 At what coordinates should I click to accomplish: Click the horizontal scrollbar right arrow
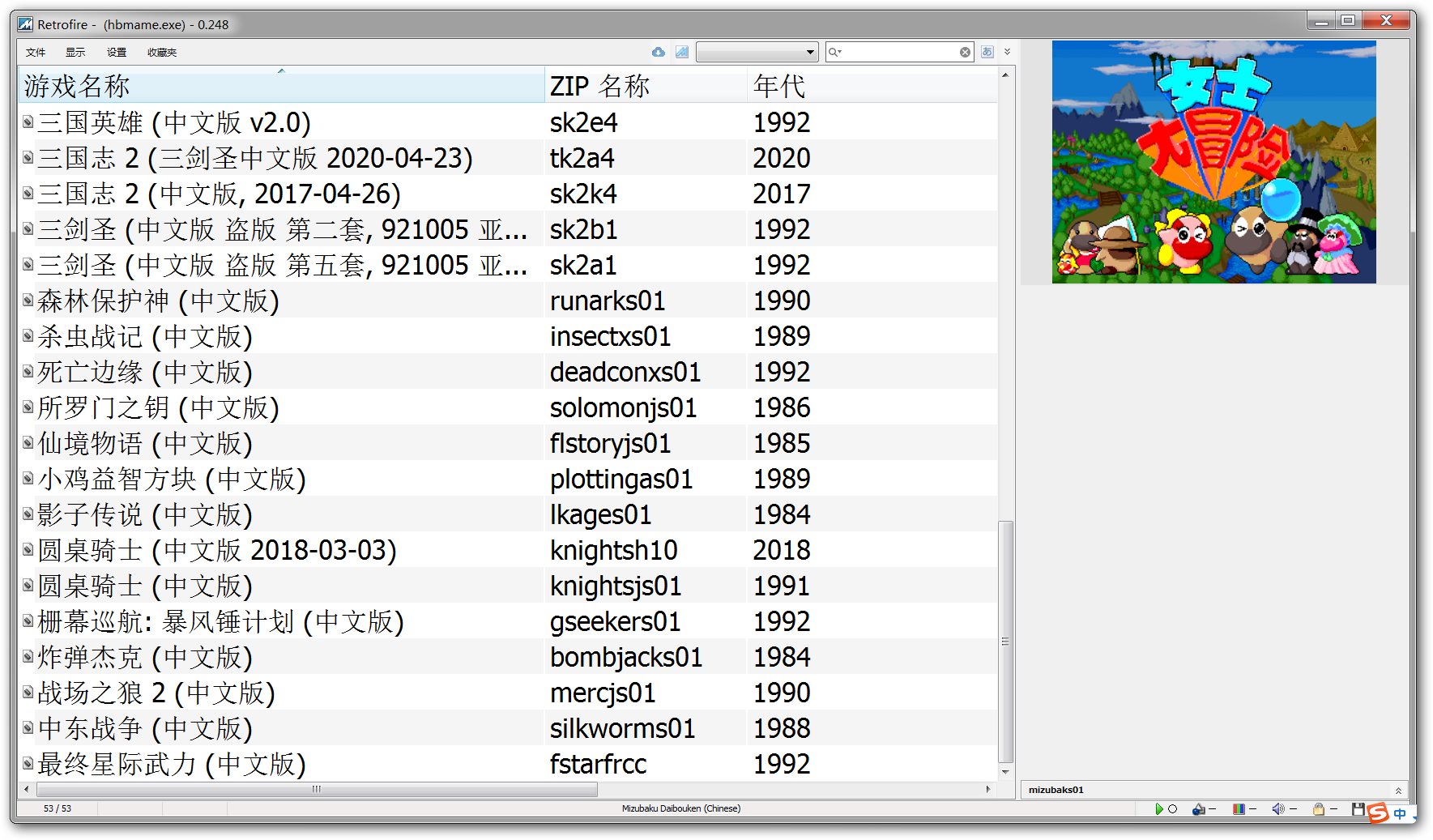point(988,789)
